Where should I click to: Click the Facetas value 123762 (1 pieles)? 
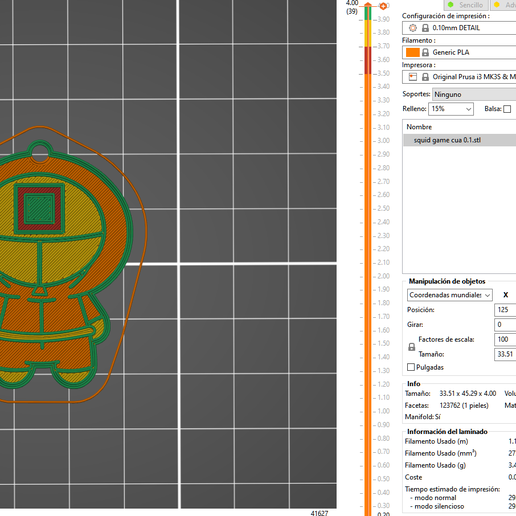pos(464,406)
